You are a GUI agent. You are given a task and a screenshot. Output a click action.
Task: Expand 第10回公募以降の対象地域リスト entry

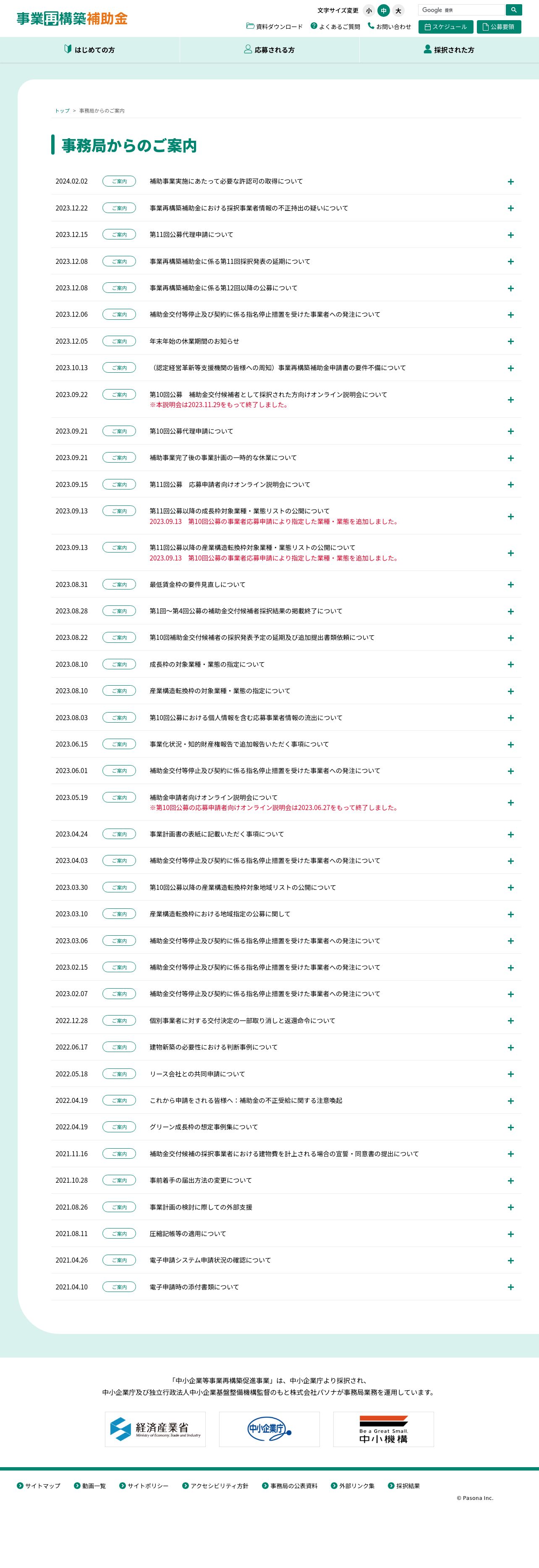510,888
